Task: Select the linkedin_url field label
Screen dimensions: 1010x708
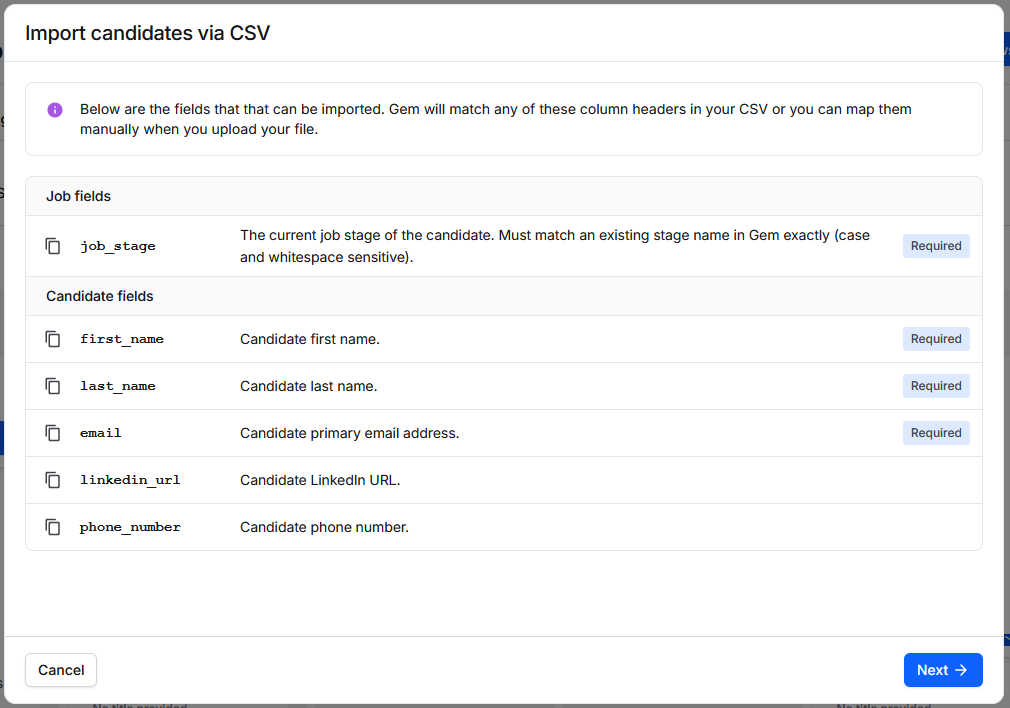Action: coord(130,480)
